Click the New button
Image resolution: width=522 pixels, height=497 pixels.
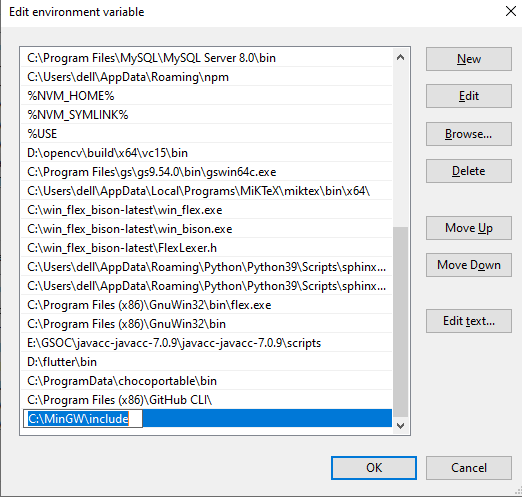pyautogui.click(x=469, y=59)
